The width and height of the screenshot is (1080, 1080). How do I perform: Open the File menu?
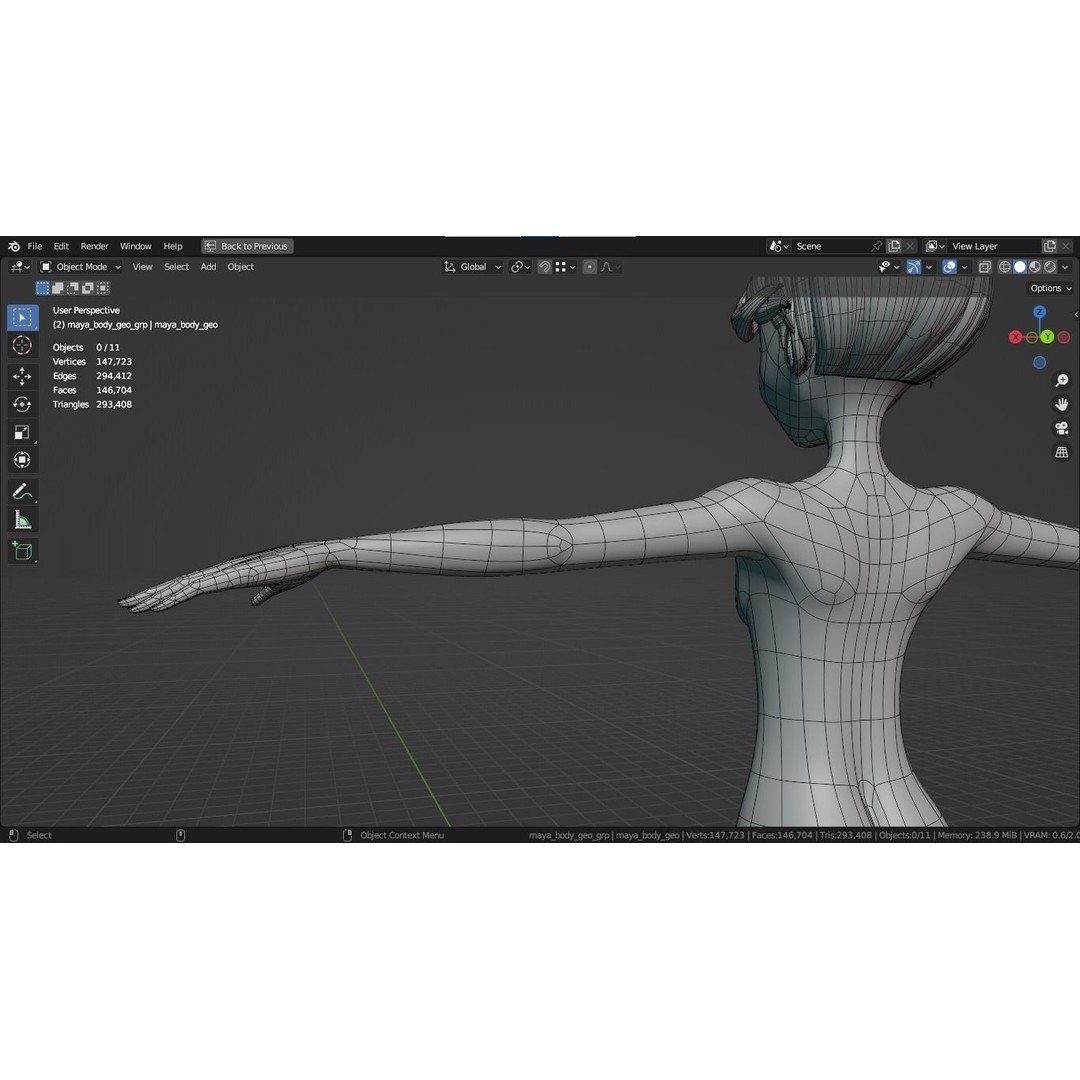coord(34,246)
